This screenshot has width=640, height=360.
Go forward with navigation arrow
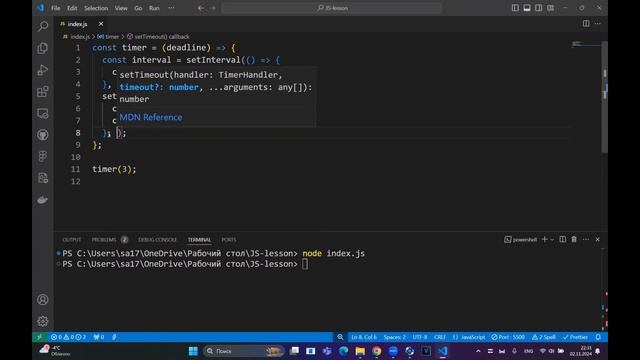pyautogui.click(x=212, y=8)
